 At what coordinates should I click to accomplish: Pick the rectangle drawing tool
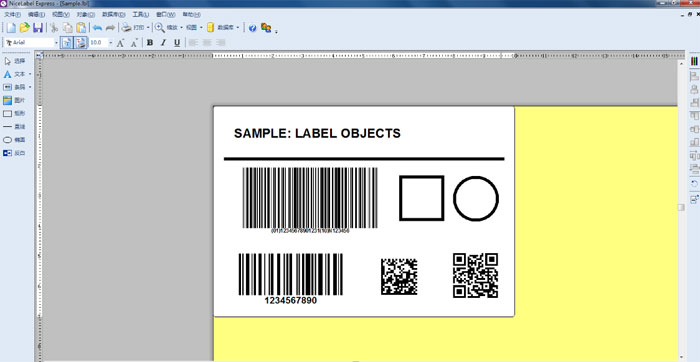coord(14,113)
